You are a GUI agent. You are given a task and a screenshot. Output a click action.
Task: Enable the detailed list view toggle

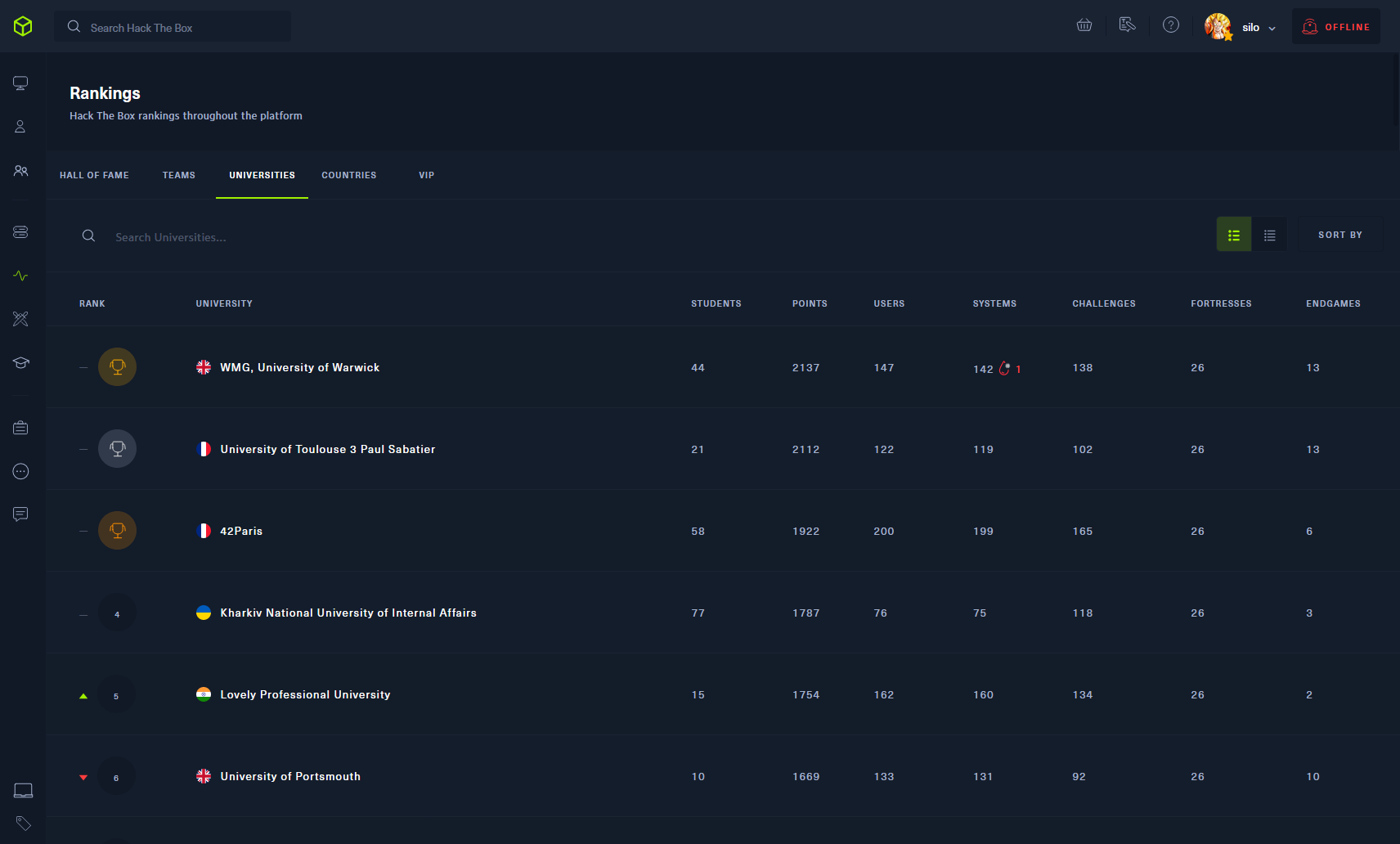(x=1233, y=236)
